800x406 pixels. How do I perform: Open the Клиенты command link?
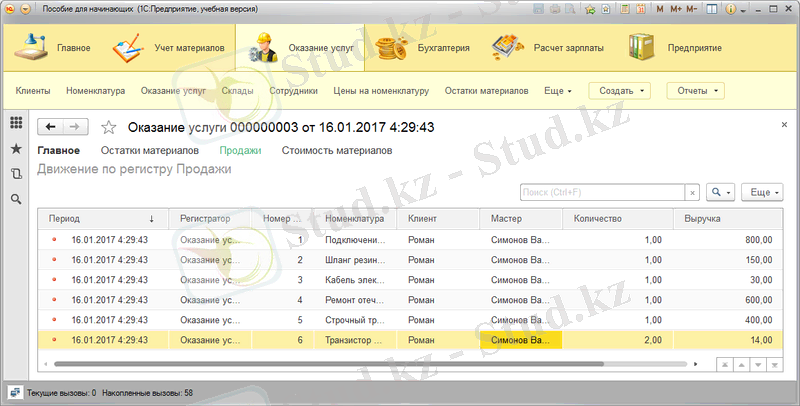[x=33, y=91]
